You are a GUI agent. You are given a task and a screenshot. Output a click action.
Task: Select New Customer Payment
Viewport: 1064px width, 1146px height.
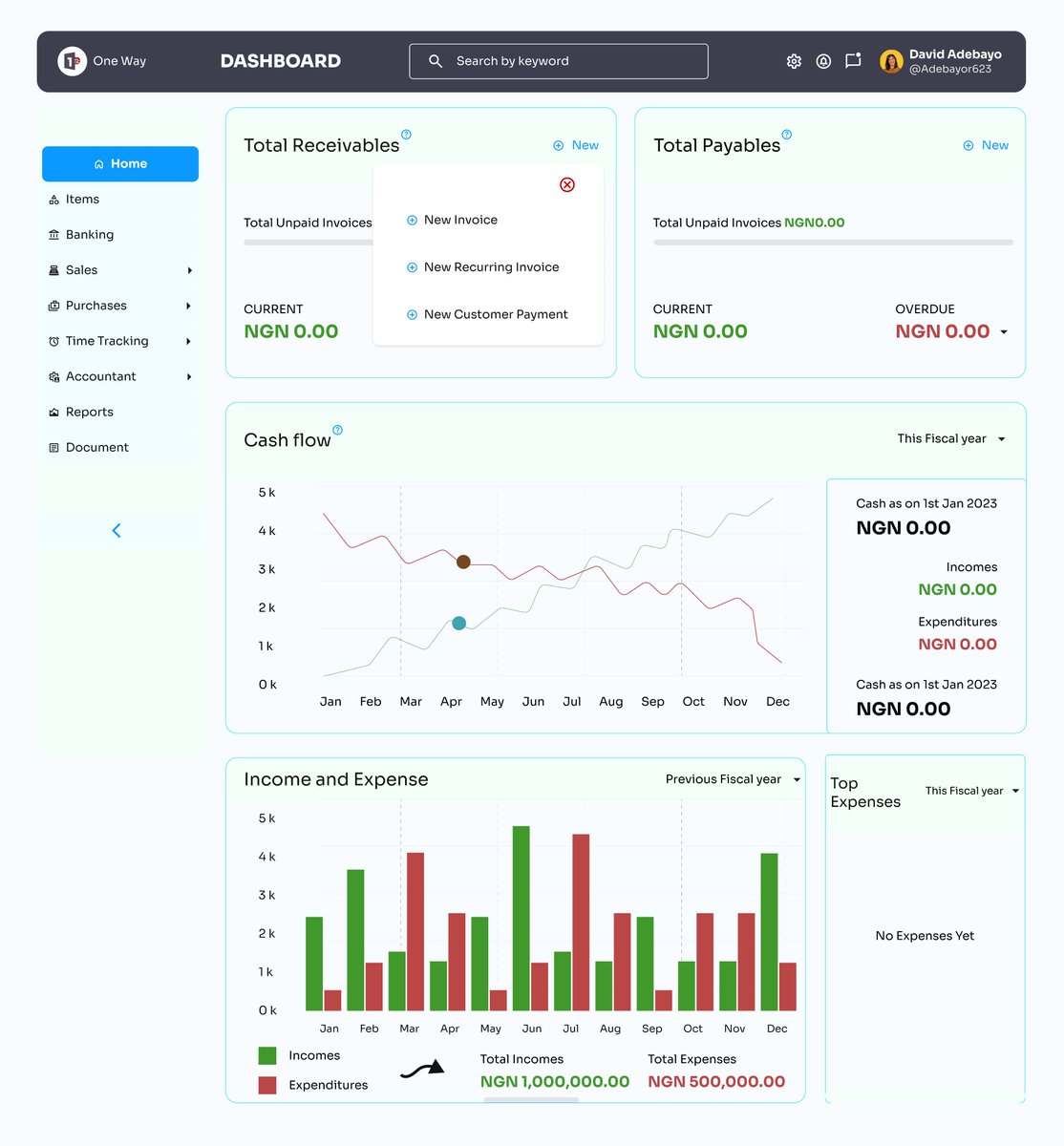[487, 314]
